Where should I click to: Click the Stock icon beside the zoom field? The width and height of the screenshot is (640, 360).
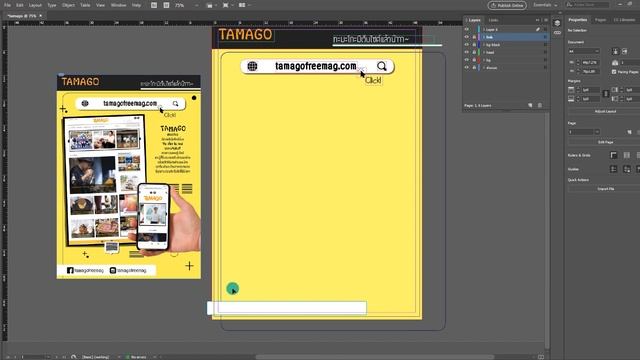click(166, 5)
